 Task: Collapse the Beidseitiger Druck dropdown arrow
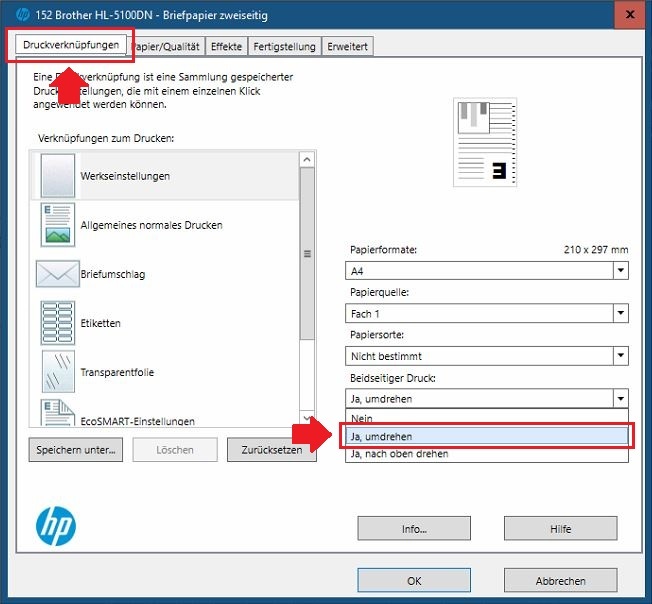(620, 399)
